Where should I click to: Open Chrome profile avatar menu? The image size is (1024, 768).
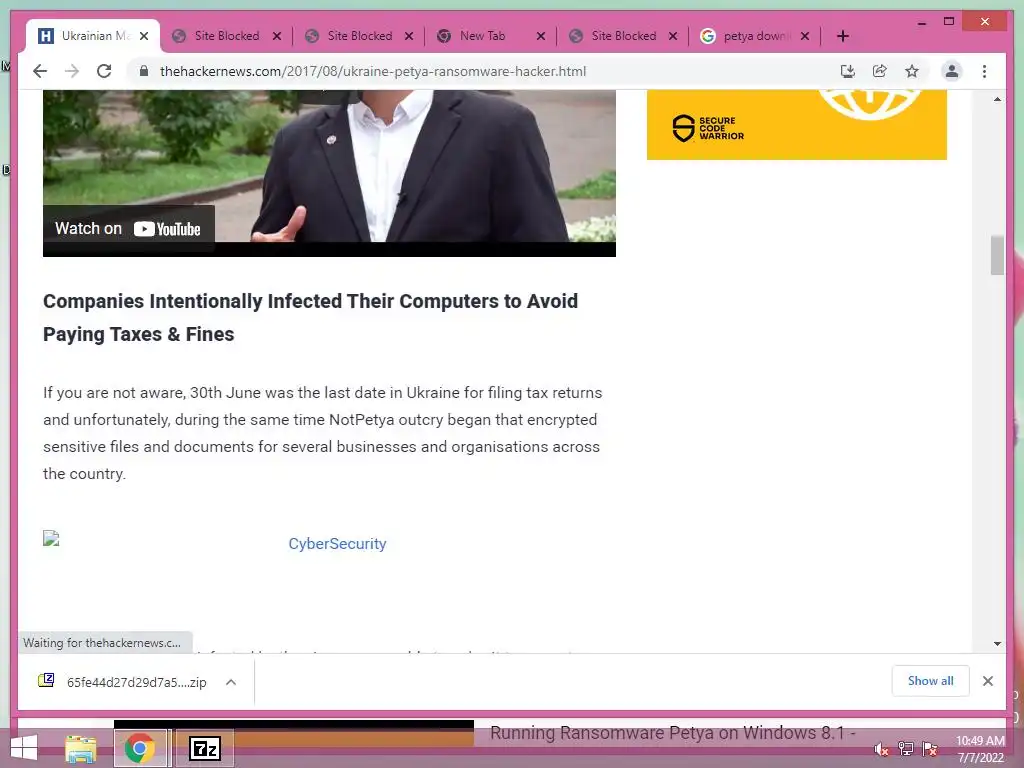pos(952,71)
